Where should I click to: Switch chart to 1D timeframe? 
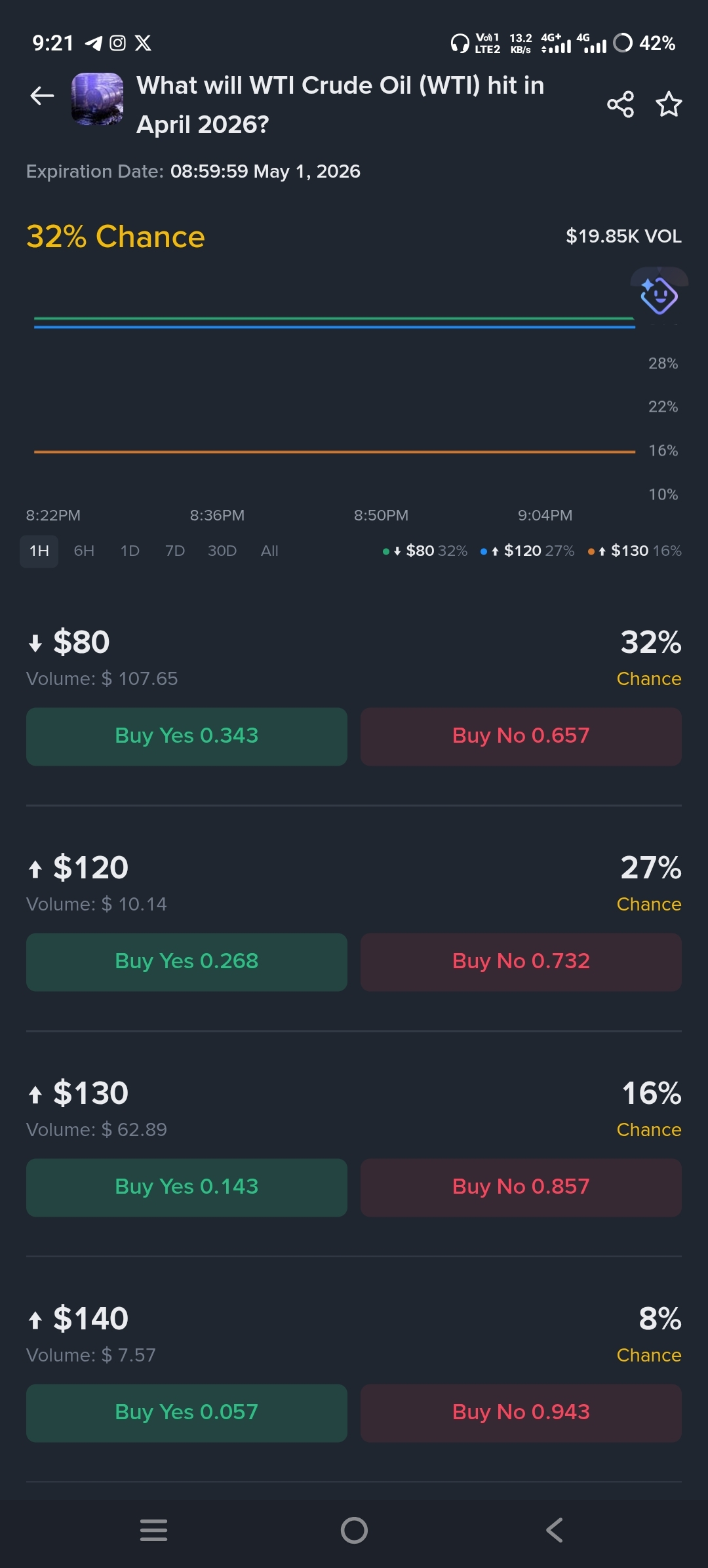pyautogui.click(x=130, y=551)
